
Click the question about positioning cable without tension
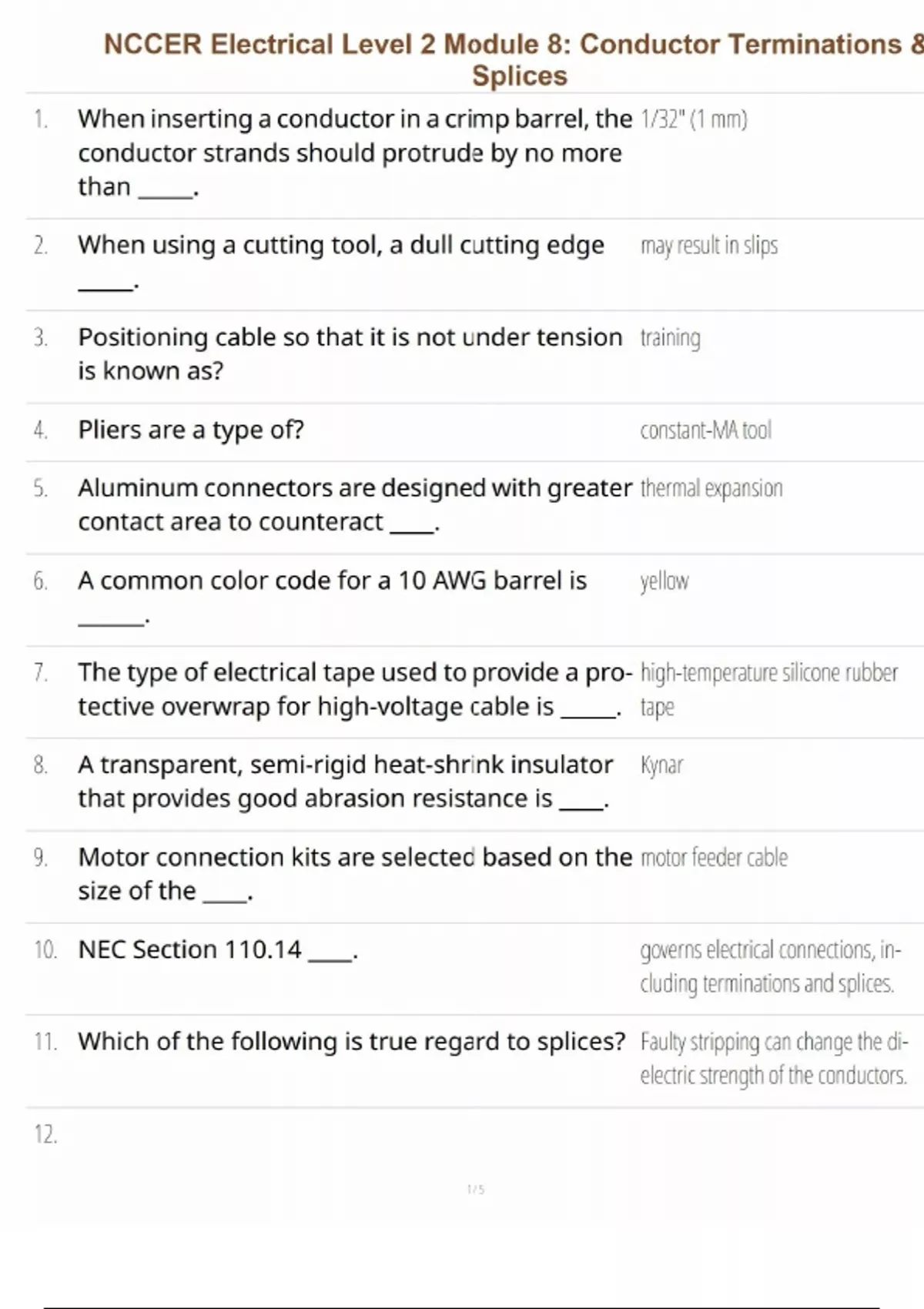(350, 353)
